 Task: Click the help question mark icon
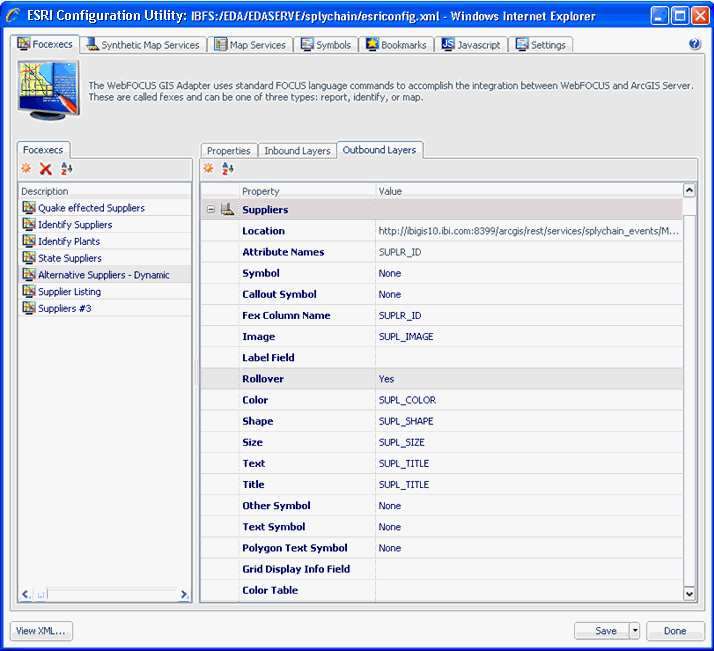coord(694,44)
